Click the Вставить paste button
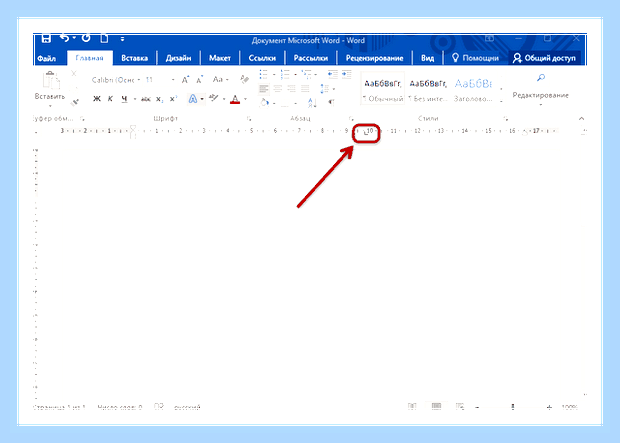The height and width of the screenshot is (443, 620). 50,88
